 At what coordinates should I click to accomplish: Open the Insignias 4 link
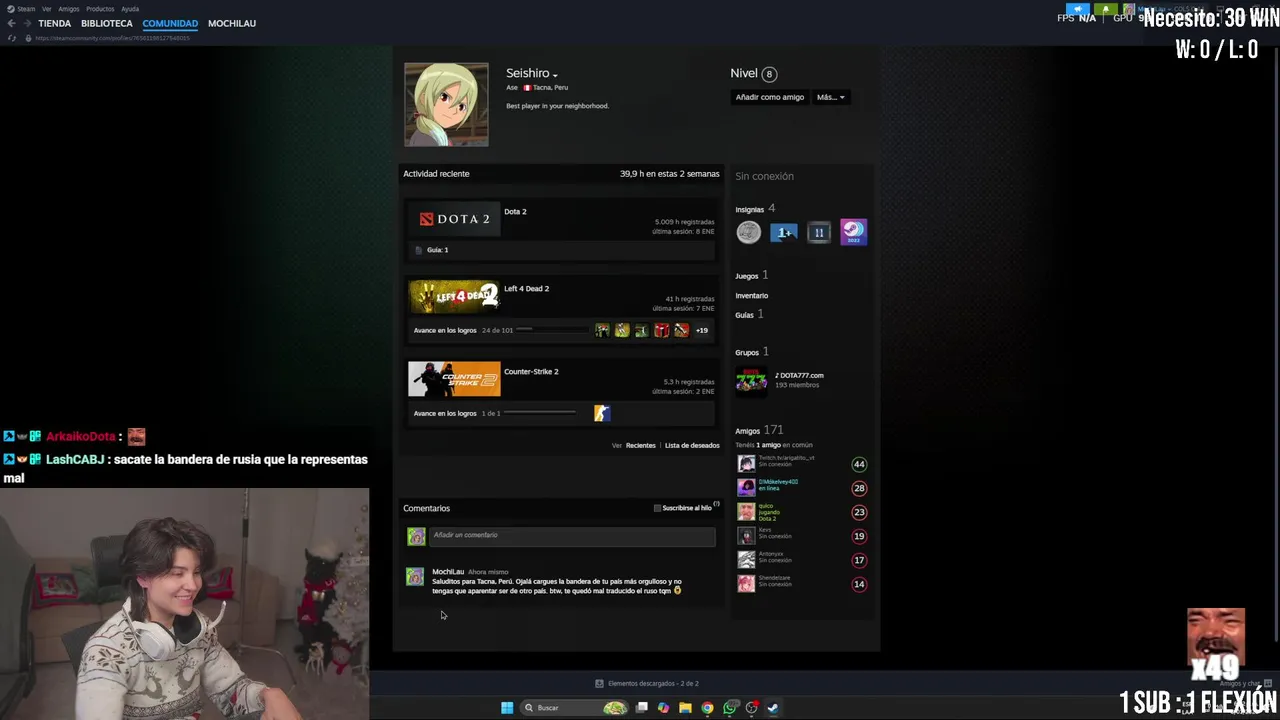click(755, 209)
